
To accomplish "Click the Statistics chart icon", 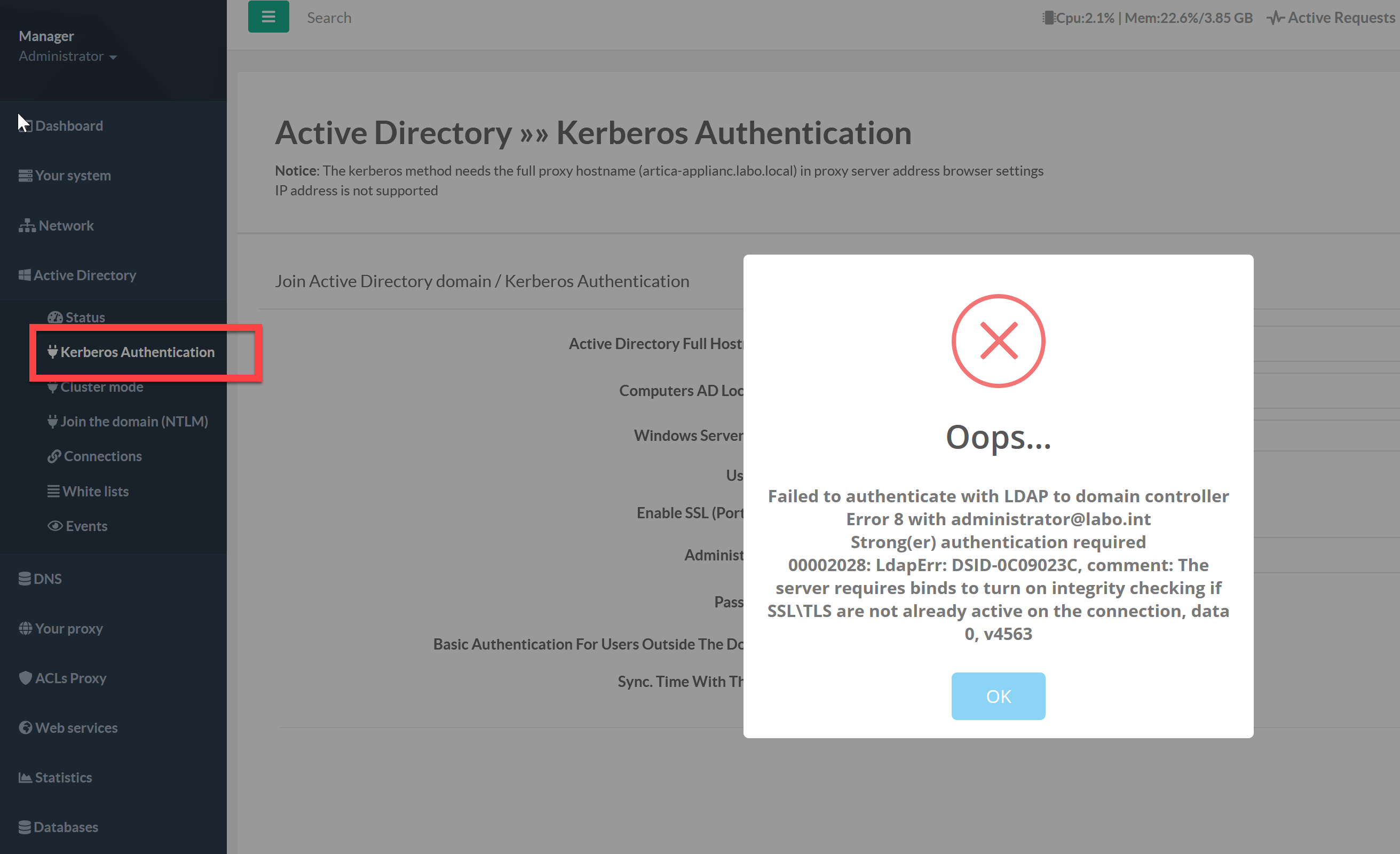I will point(25,777).
